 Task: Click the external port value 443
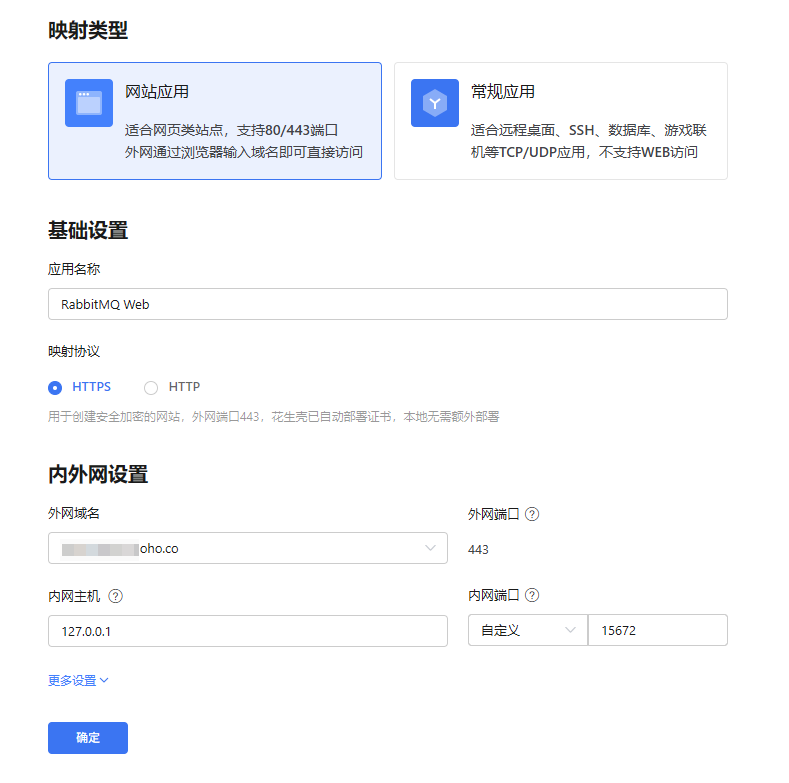(x=478, y=549)
